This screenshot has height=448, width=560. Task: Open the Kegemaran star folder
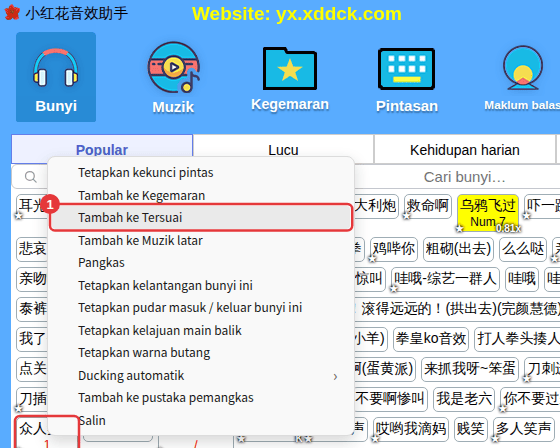coord(290,79)
